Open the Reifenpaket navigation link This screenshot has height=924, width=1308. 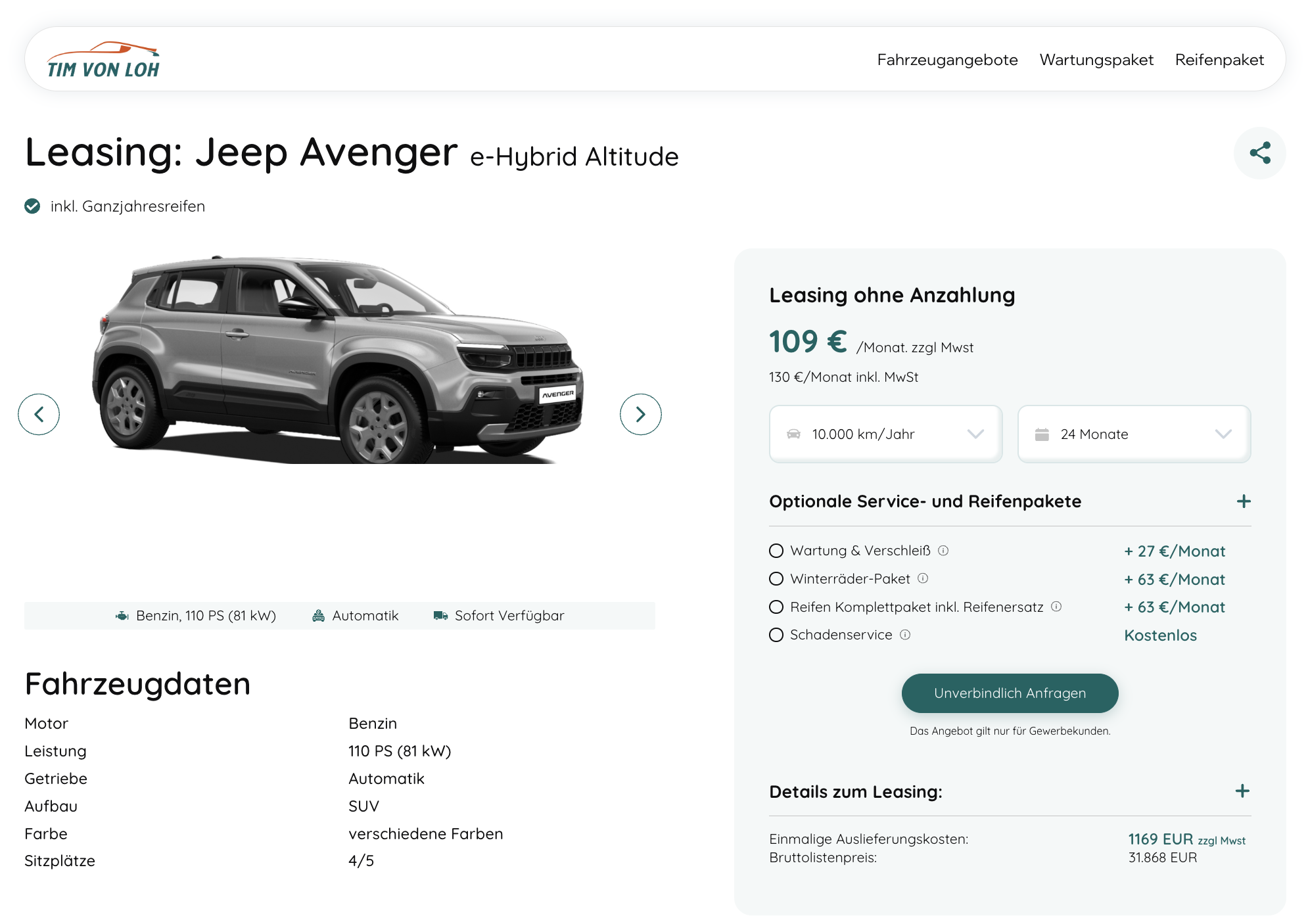click(x=1219, y=60)
